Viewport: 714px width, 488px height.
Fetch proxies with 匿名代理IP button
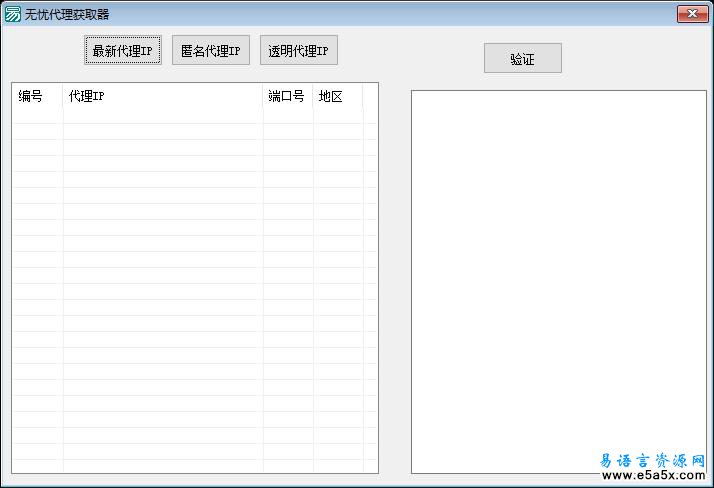pyautogui.click(x=211, y=50)
